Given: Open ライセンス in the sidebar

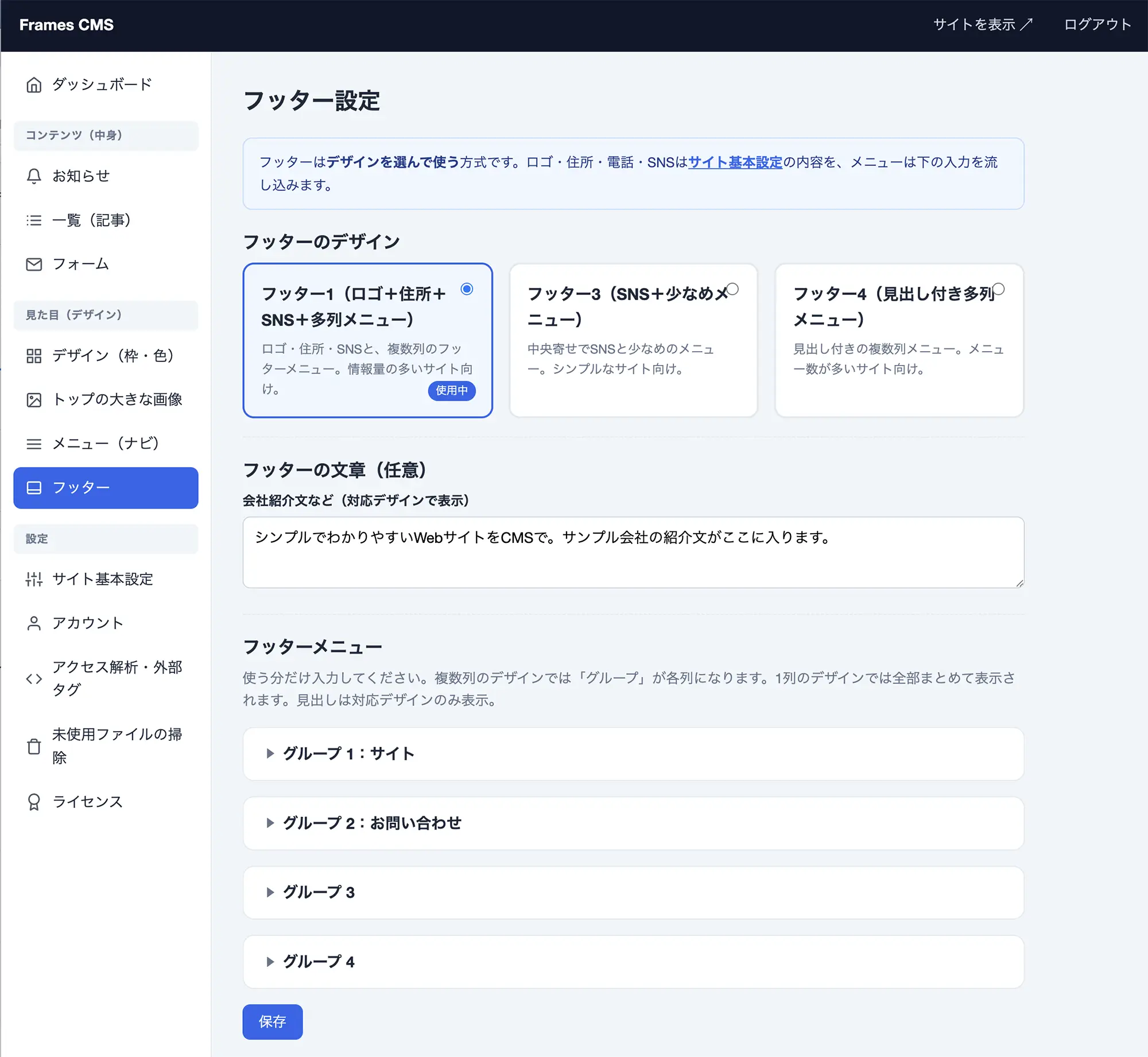Looking at the screenshot, I should pos(106,802).
